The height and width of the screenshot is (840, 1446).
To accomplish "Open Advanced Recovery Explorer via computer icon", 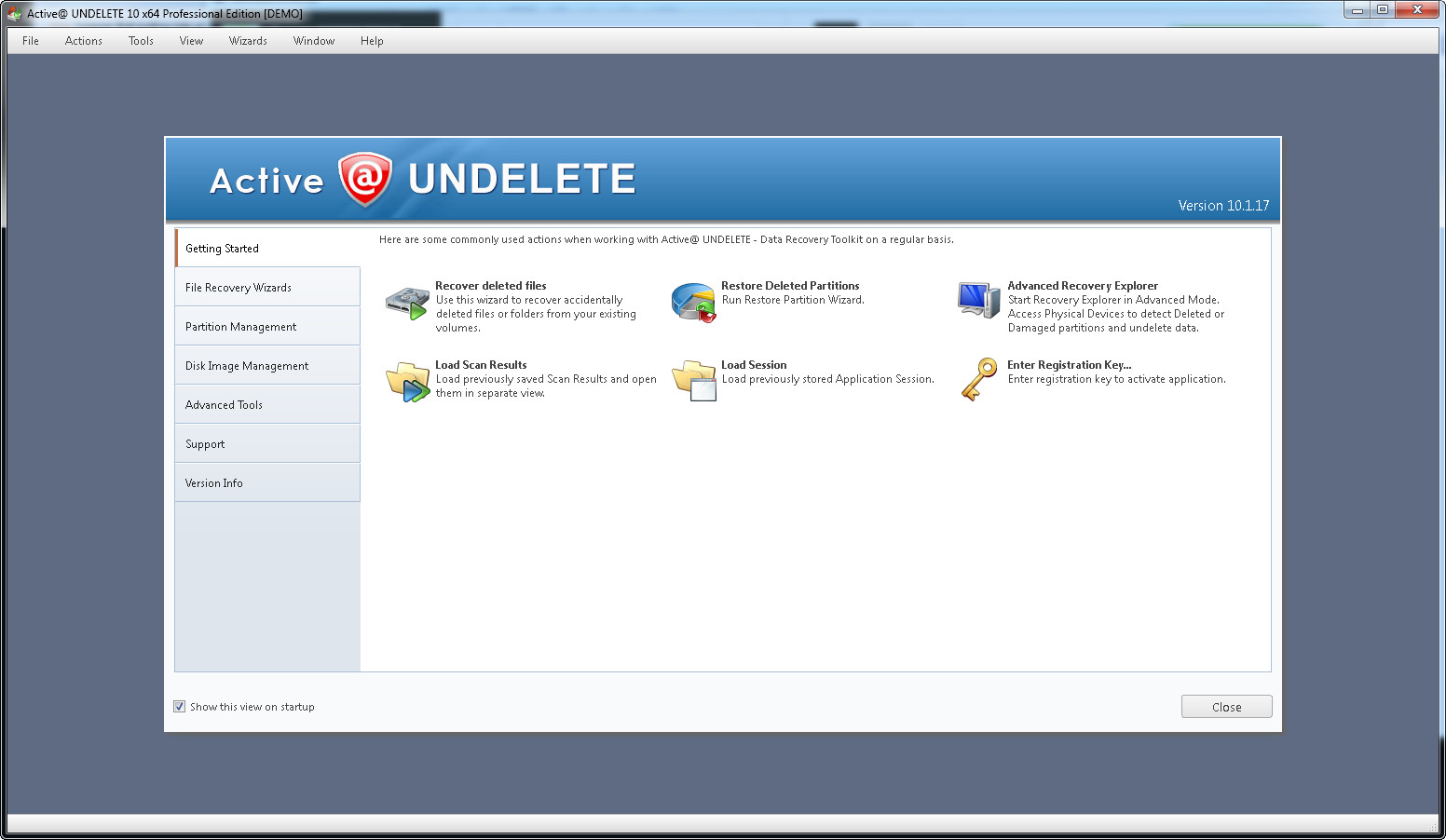I will click(x=977, y=302).
